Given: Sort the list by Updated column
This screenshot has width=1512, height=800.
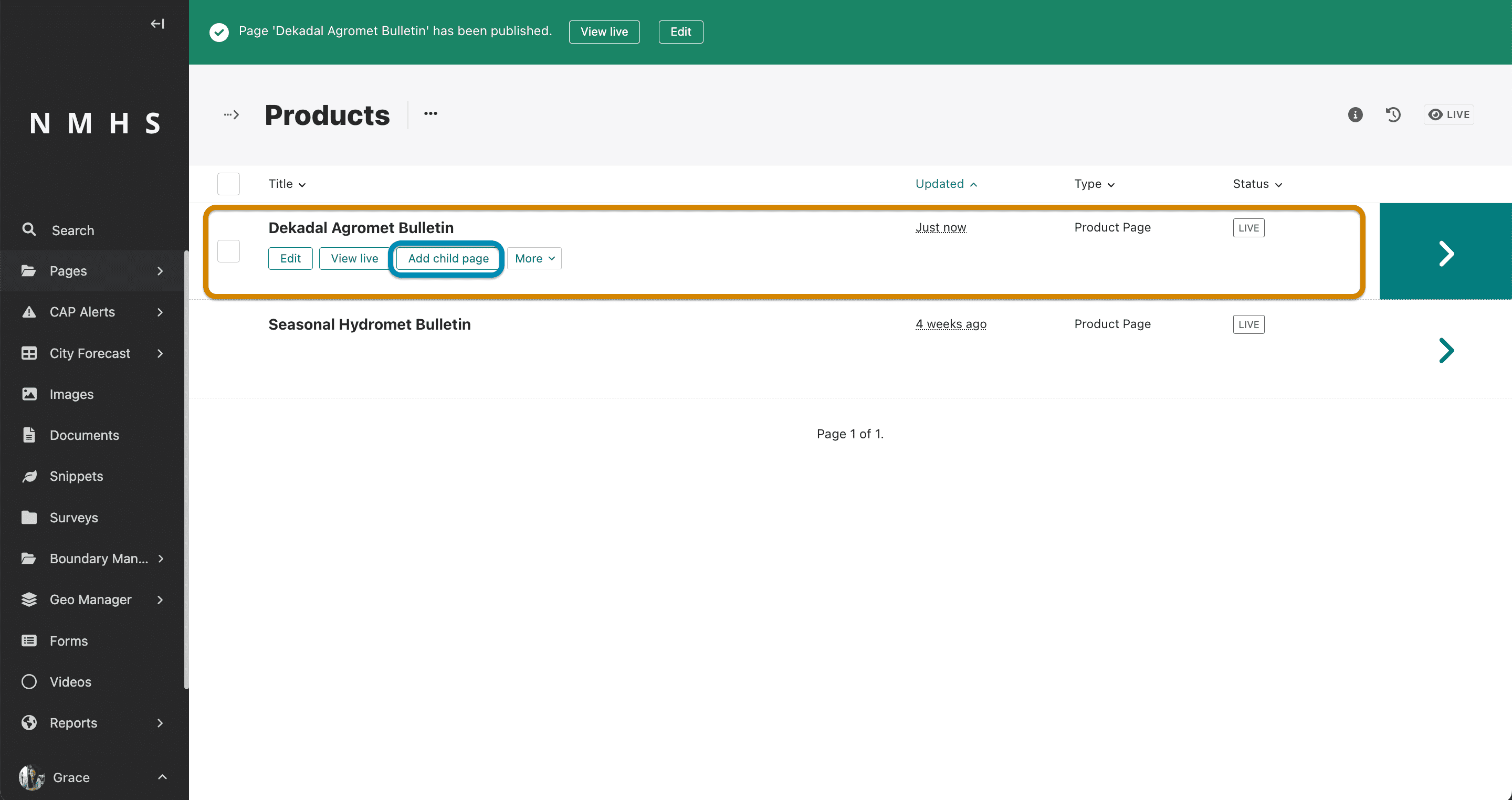Looking at the screenshot, I should tap(946, 184).
